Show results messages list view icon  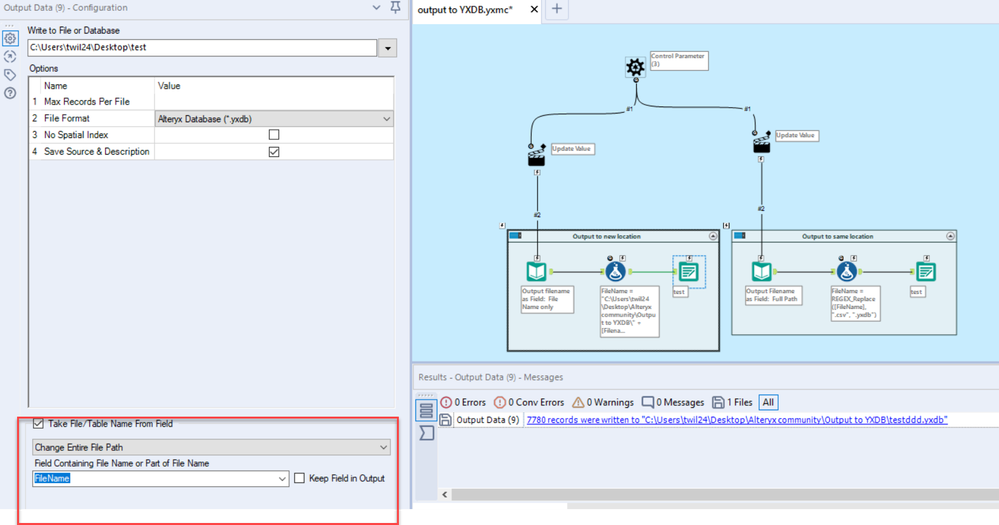coord(426,410)
